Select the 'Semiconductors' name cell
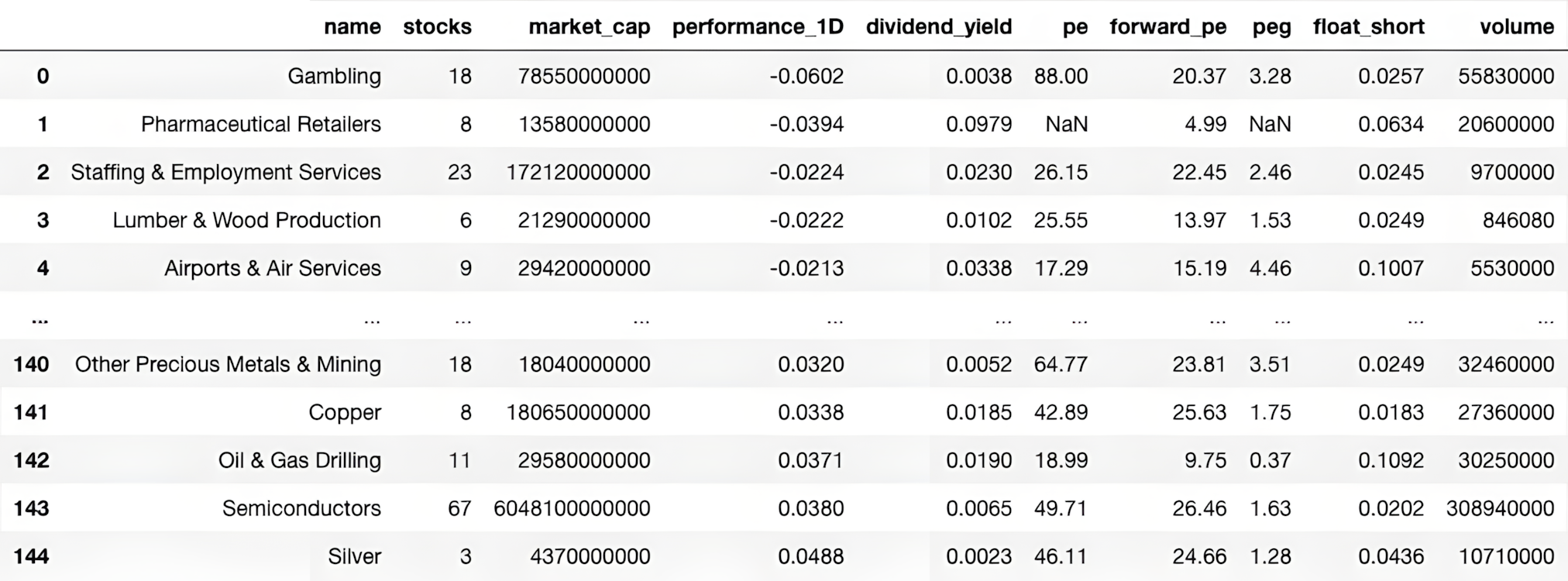 click(301, 508)
